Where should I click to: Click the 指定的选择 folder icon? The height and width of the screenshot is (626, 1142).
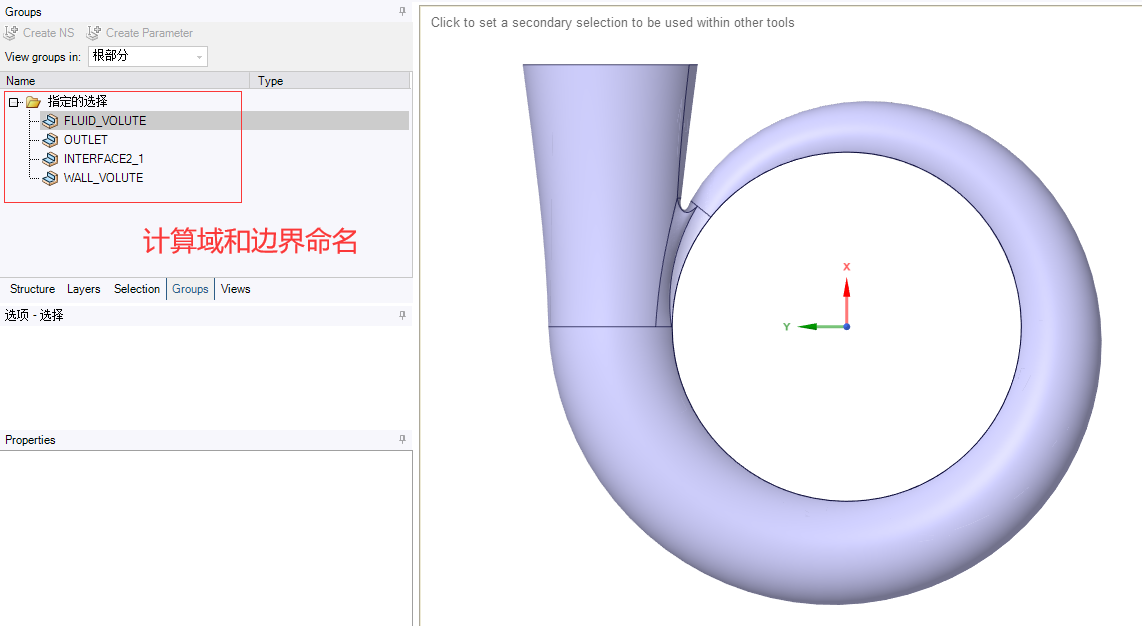pyautogui.click(x=33, y=102)
